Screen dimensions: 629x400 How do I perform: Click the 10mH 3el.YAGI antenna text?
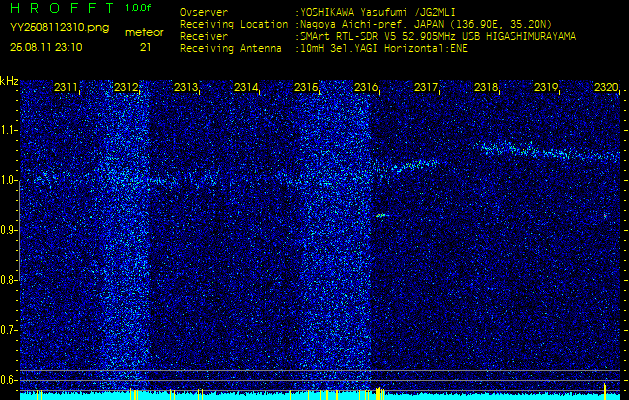[384, 49]
